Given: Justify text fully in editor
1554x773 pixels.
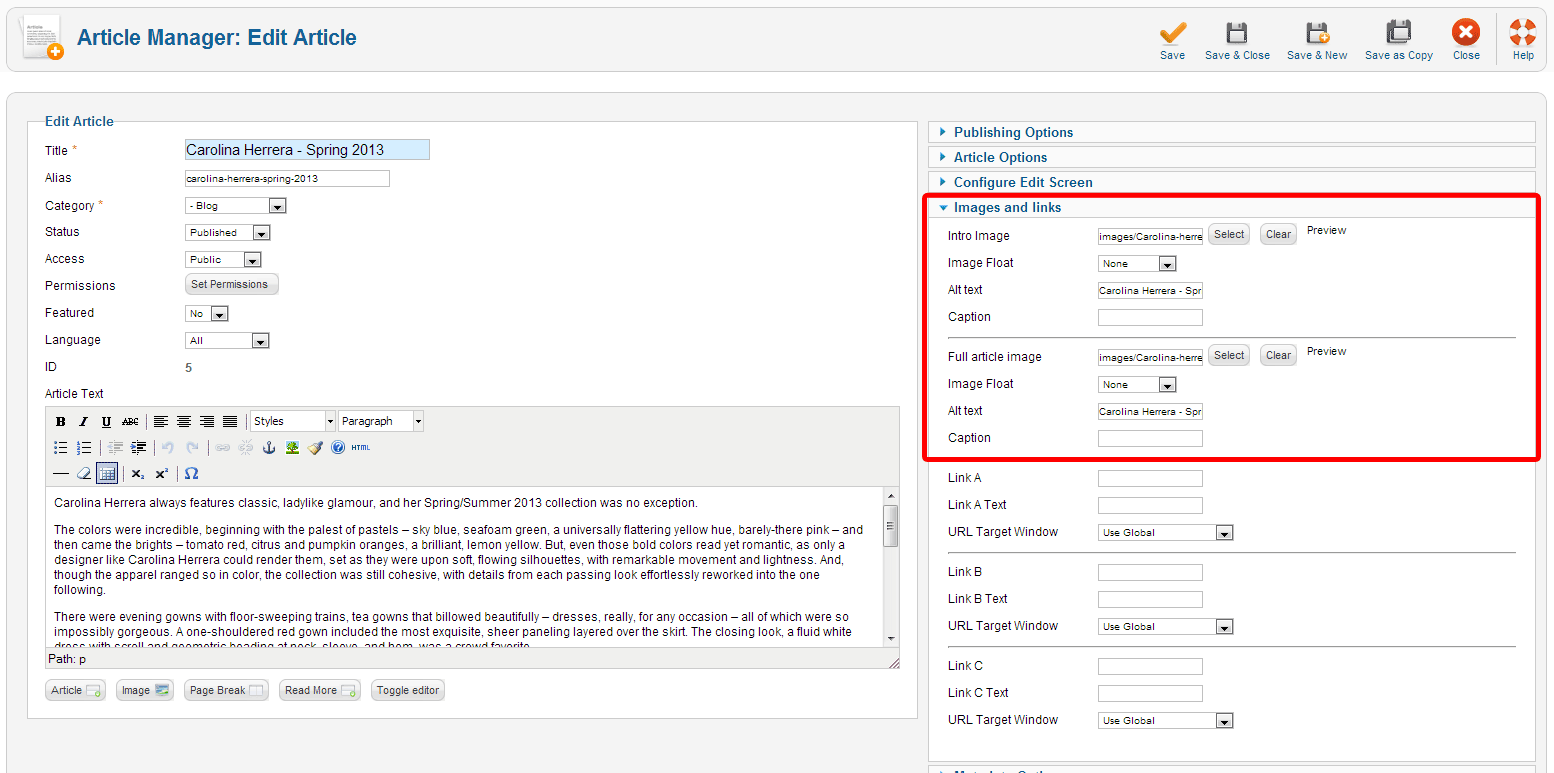Looking at the screenshot, I should [230, 422].
